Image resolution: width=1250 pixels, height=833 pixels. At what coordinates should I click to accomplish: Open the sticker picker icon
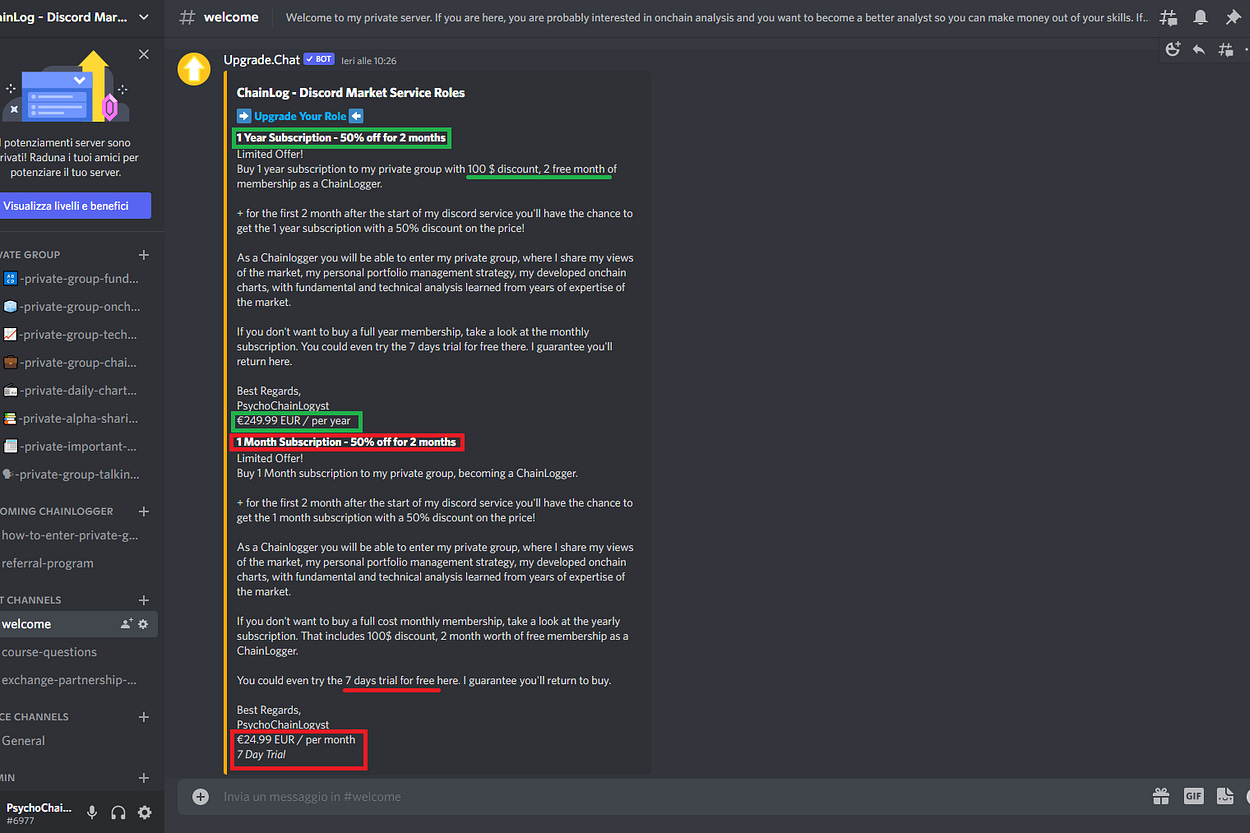[1225, 796]
